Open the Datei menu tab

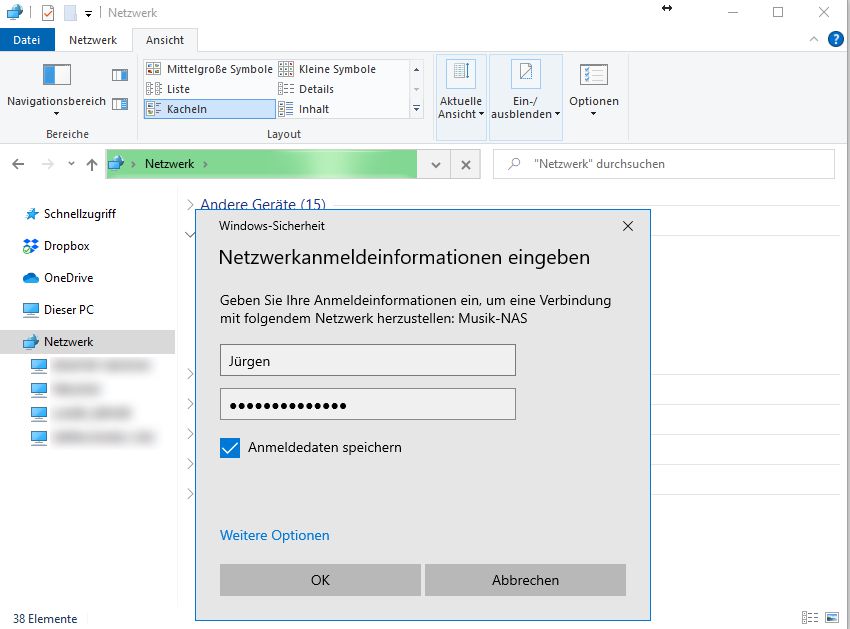(x=27, y=40)
